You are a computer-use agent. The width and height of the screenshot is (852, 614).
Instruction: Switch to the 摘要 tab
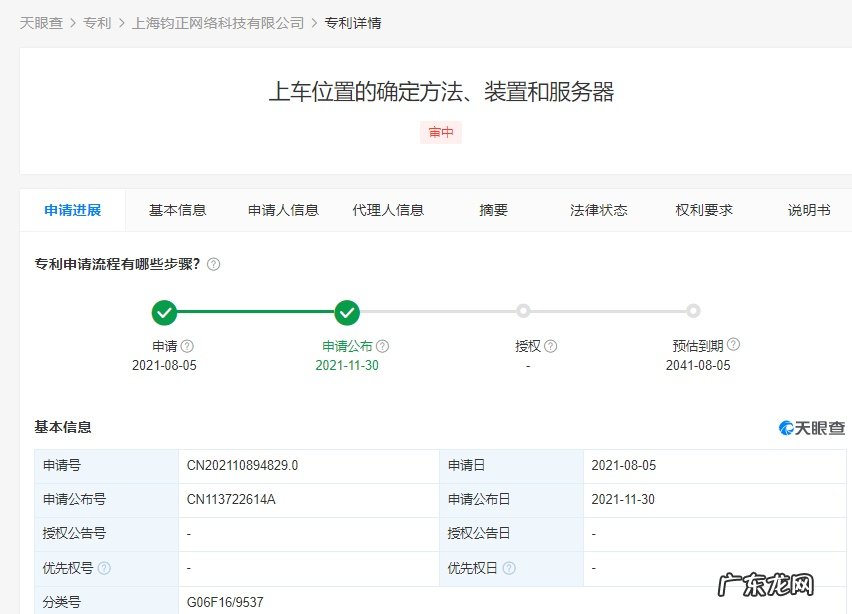point(492,210)
